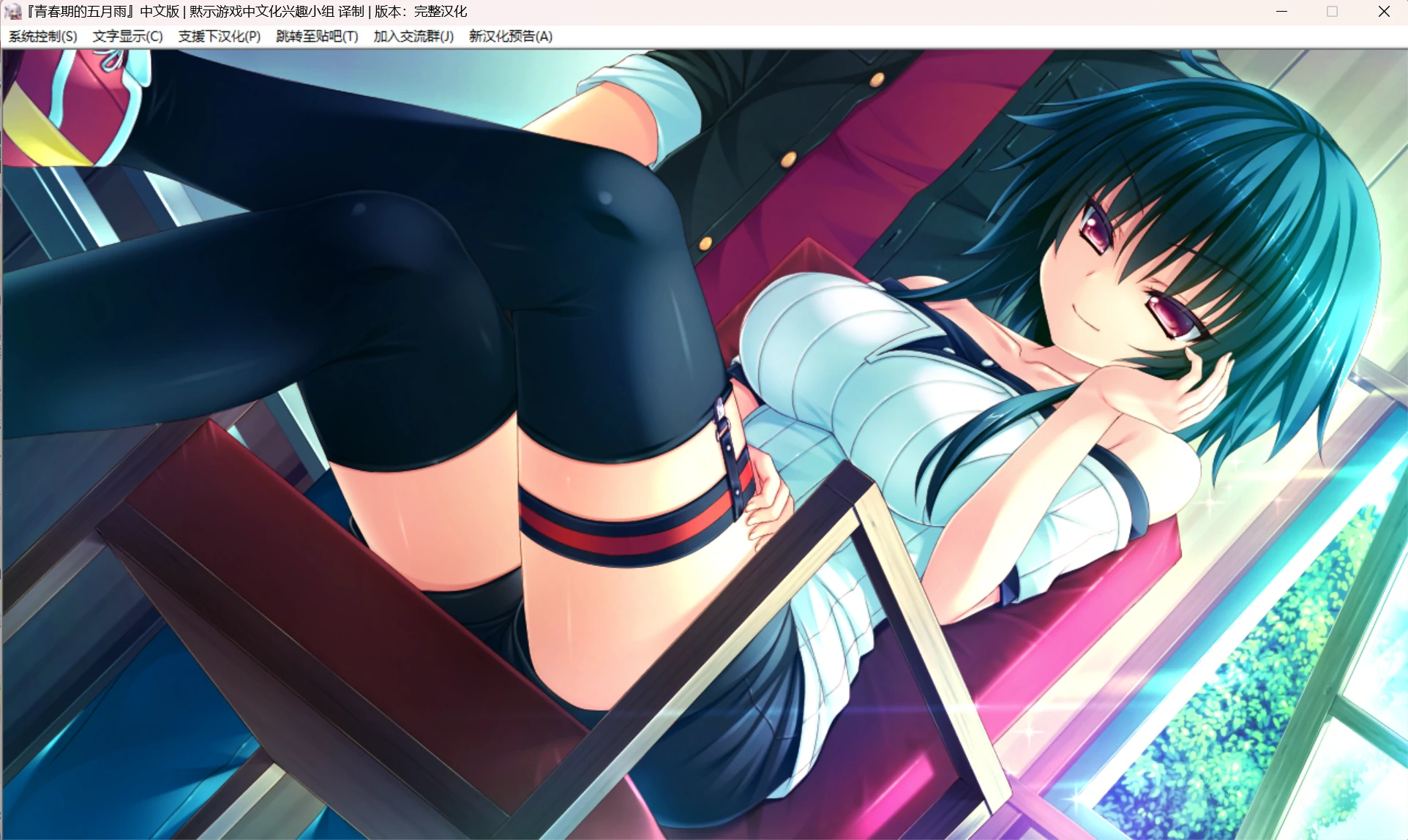
Task: Open the 支援下汉化(P) menu
Action: coord(220,37)
